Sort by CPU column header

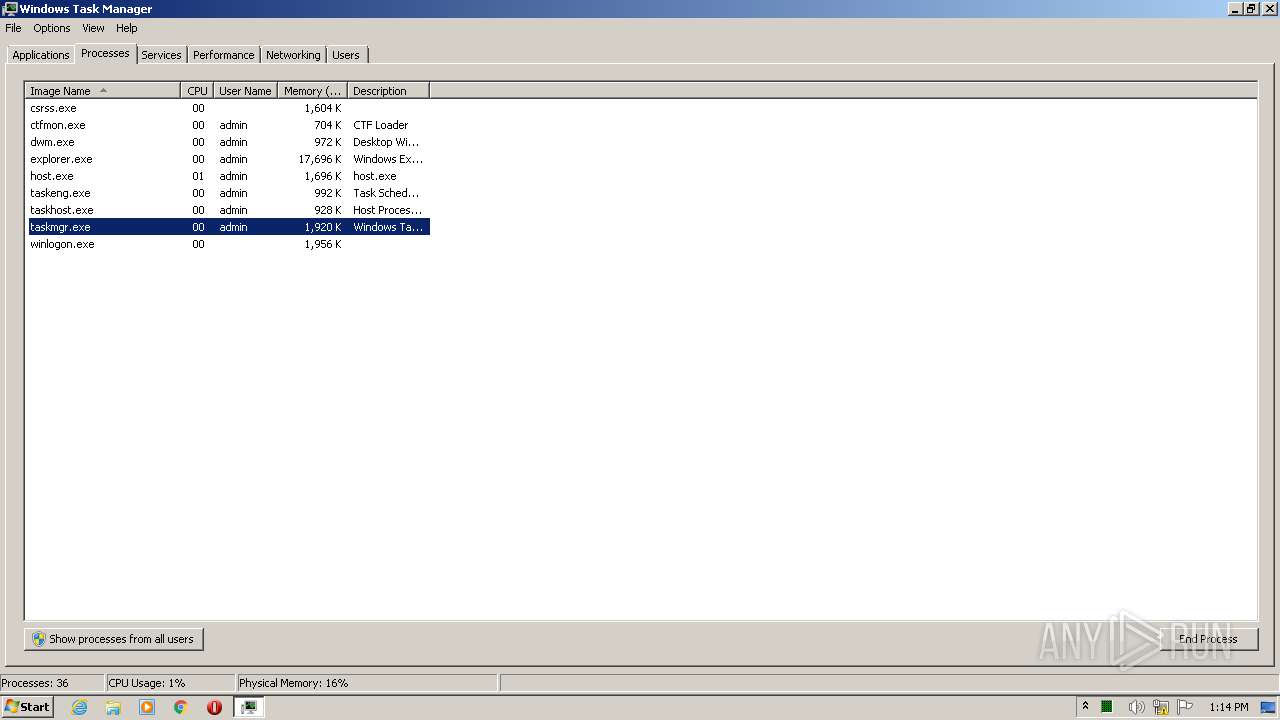[197, 91]
